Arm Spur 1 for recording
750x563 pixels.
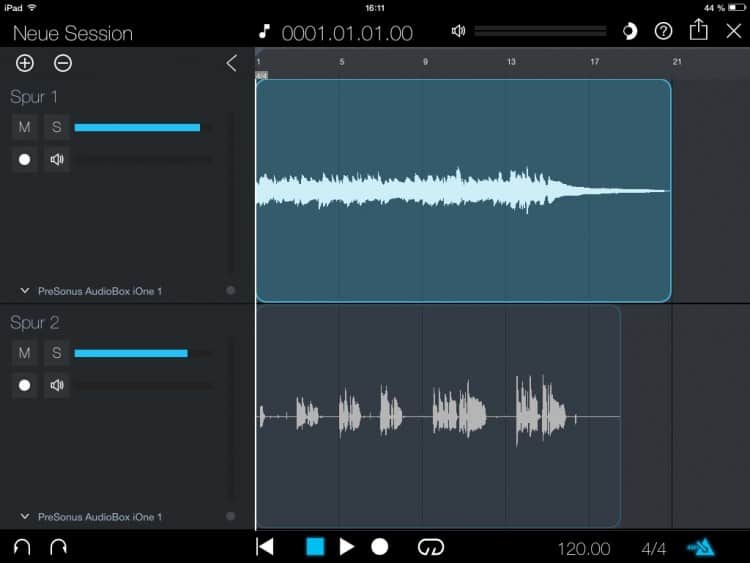click(25, 159)
